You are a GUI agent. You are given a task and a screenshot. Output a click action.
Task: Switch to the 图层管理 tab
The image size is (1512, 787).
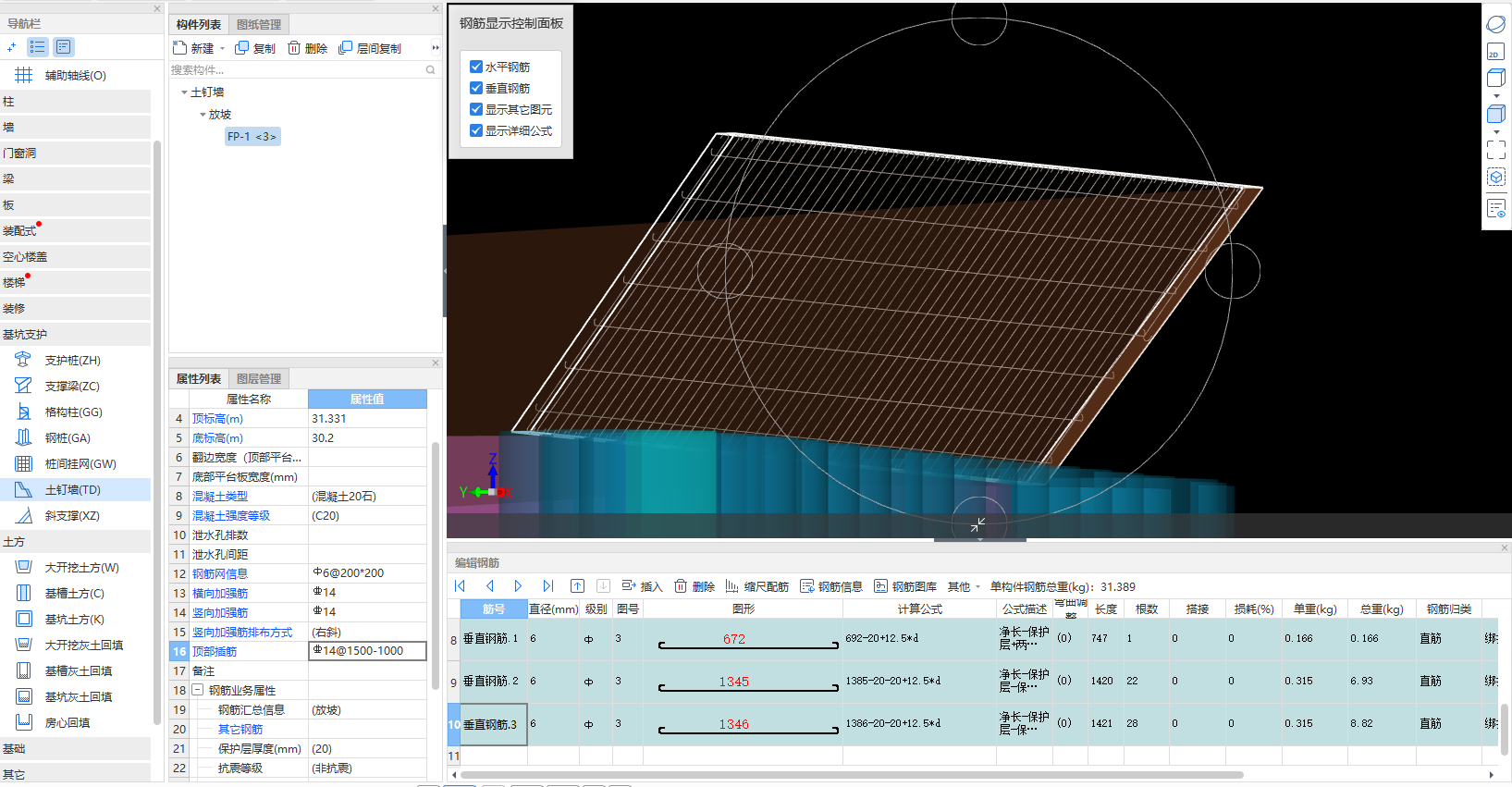[259, 378]
